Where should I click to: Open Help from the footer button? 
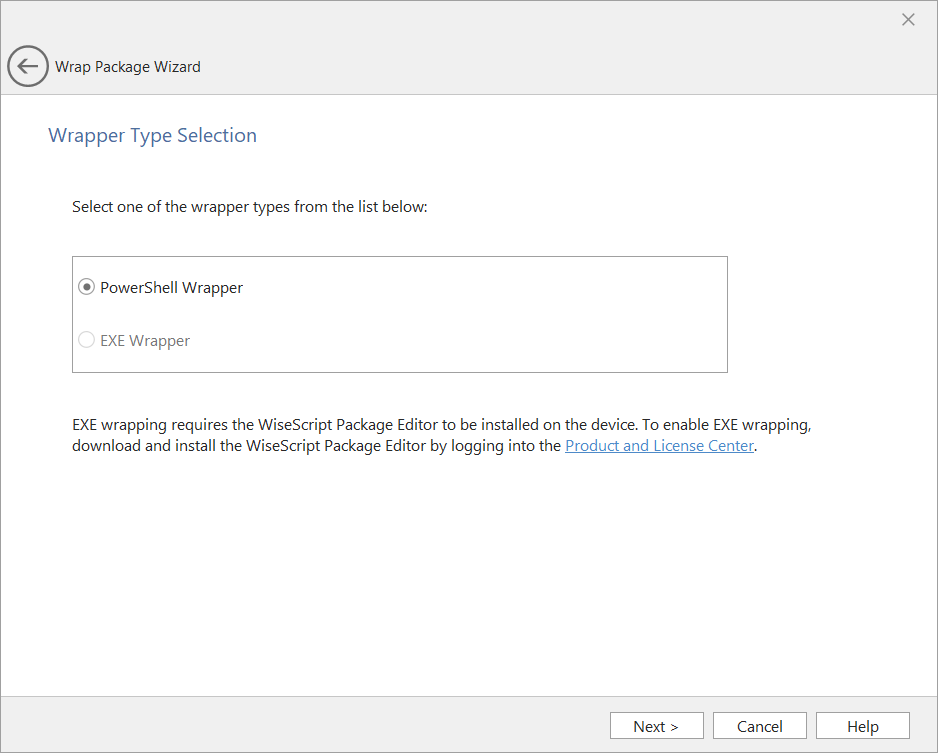pos(862,726)
